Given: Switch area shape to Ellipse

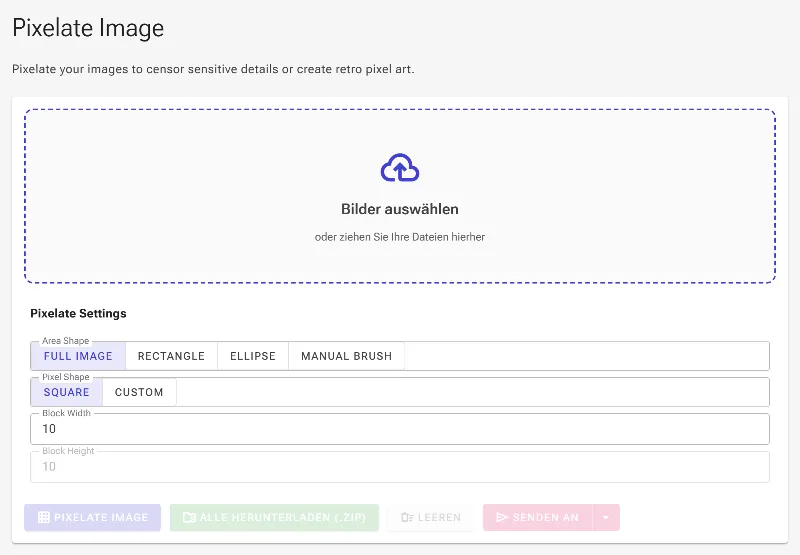Looking at the screenshot, I should (x=253, y=356).
